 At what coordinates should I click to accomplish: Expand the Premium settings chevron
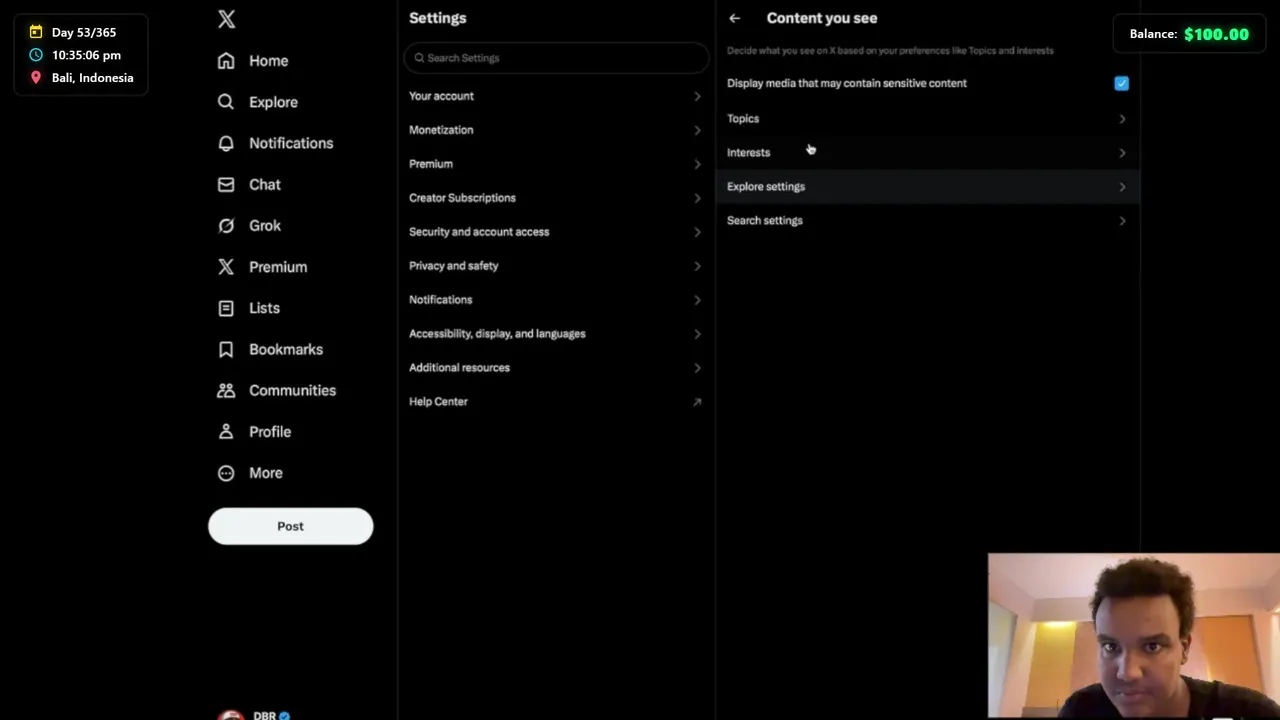coord(697,164)
